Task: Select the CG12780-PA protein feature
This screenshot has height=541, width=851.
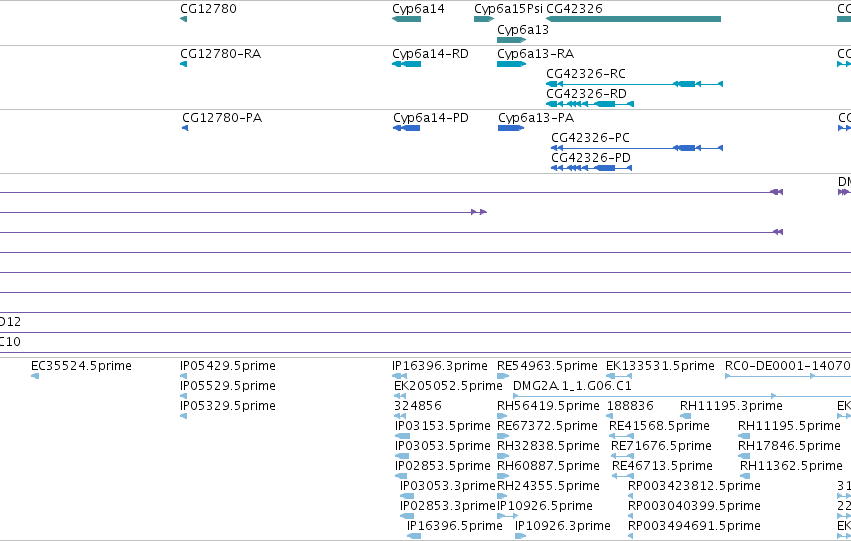Action: tap(185, 128)
